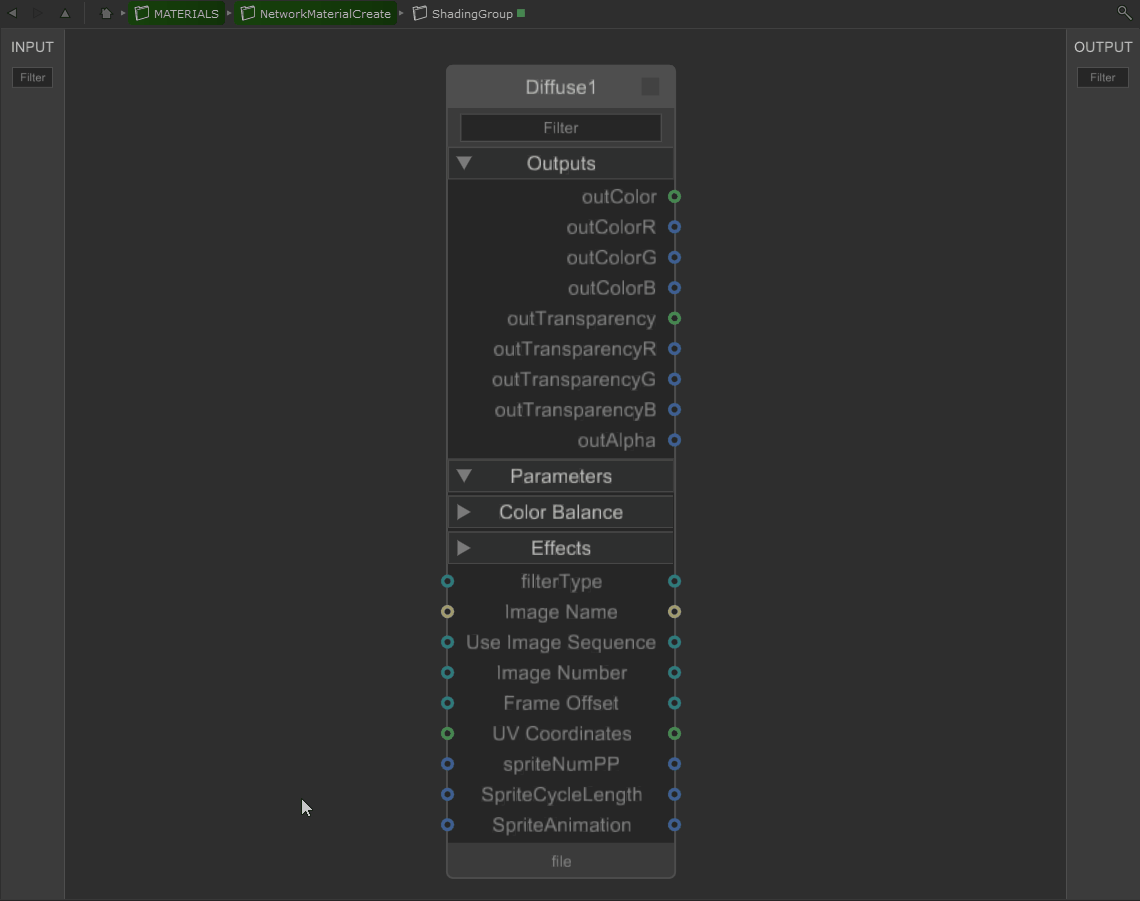Click the up-level triangle arrow

(65, 13)
